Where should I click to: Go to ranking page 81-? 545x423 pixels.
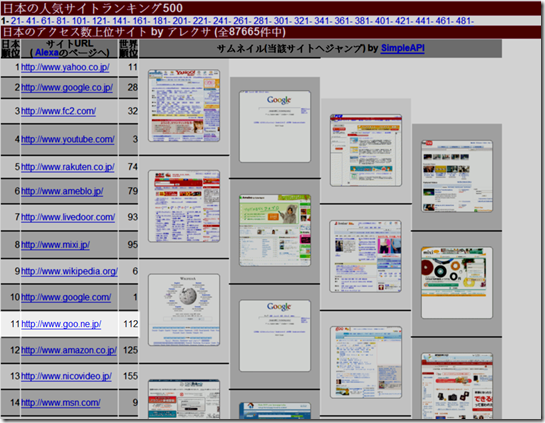tap(63, 21)
